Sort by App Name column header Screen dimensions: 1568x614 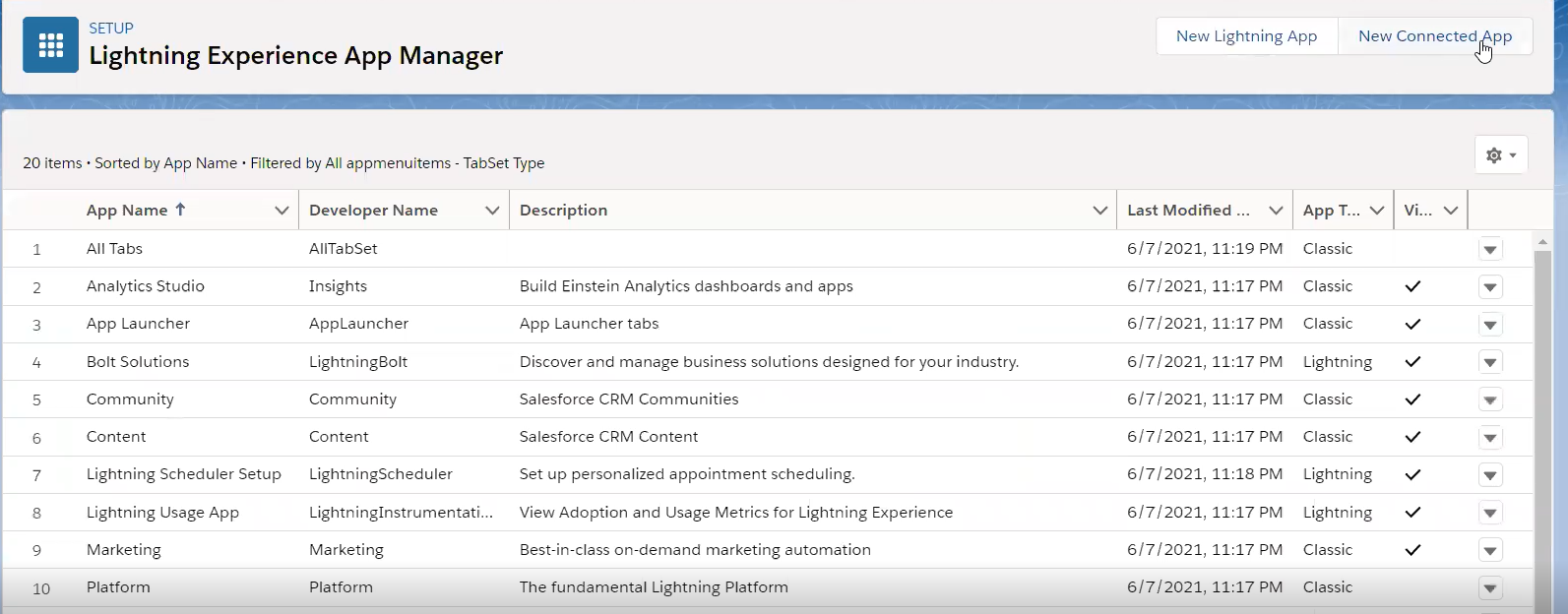click(x=136, y=210)
